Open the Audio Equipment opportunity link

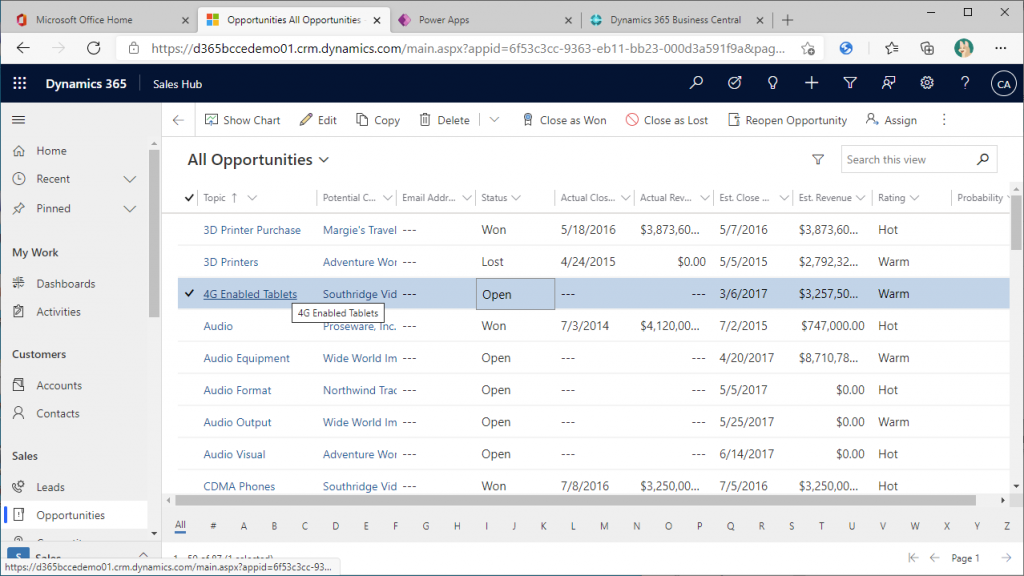246,358
